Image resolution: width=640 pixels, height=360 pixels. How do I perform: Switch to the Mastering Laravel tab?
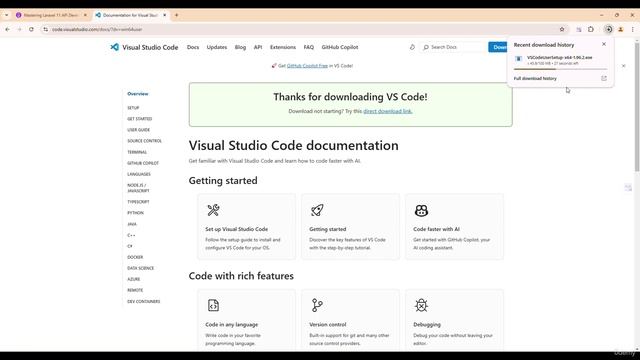click(x=51, y=15)
